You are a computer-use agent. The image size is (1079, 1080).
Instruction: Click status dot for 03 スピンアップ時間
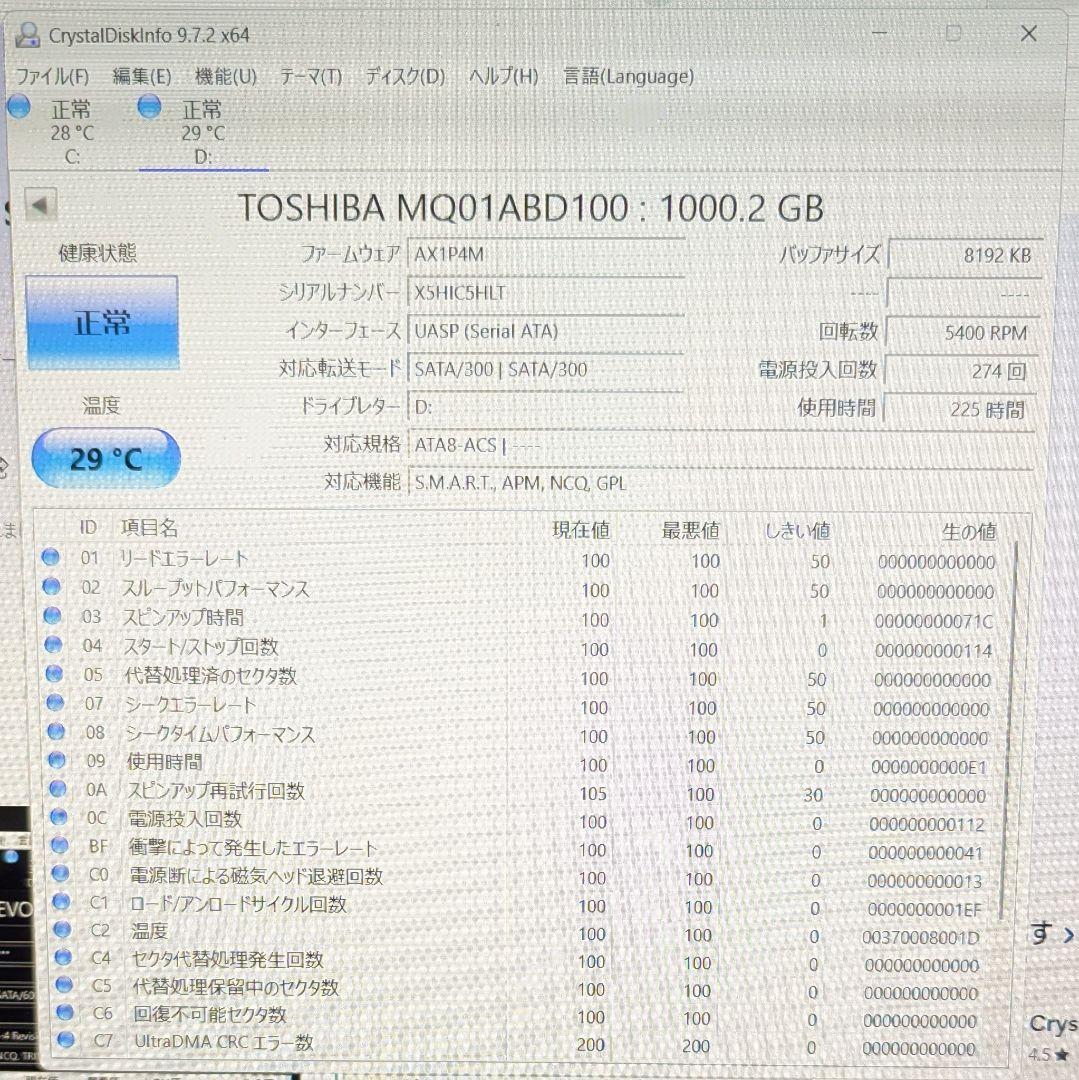pyautogui.click(x=52, y=615)
